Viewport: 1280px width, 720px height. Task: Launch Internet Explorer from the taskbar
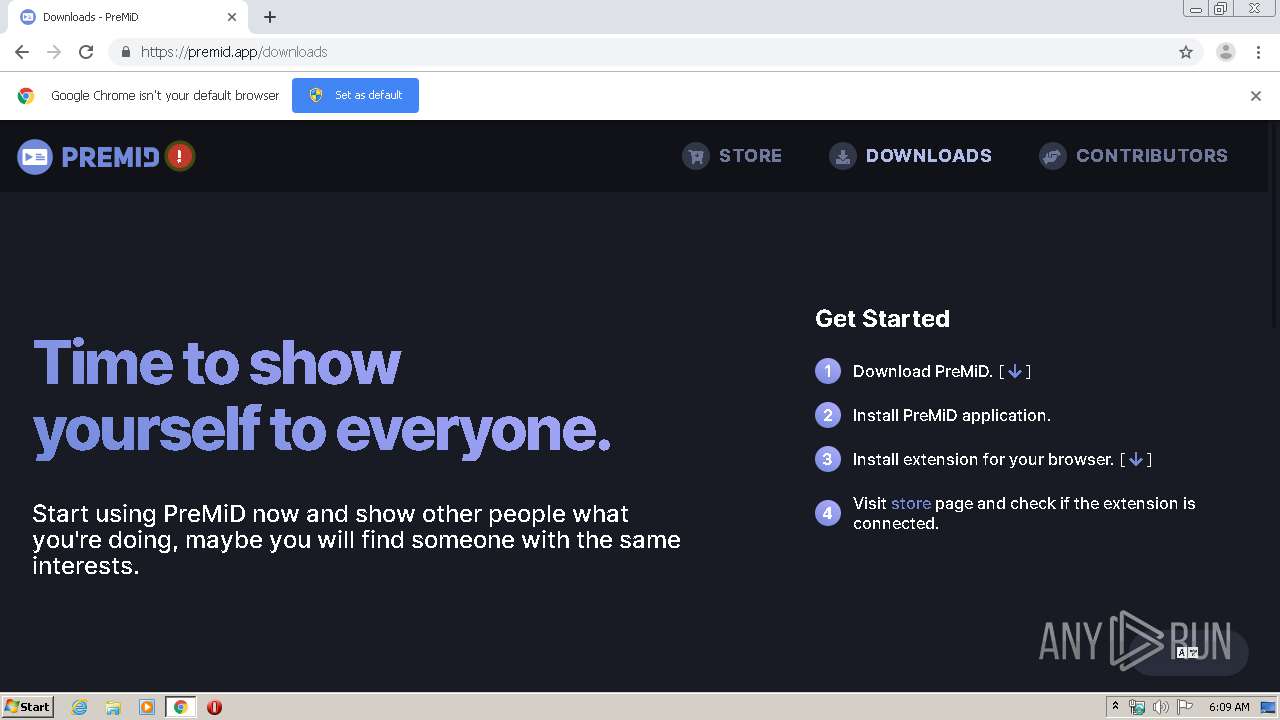pos(80,707)
